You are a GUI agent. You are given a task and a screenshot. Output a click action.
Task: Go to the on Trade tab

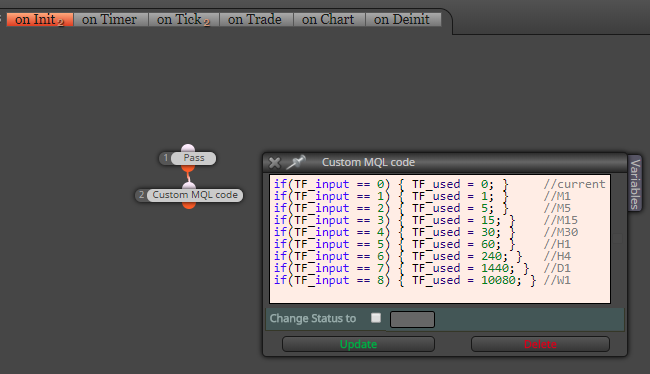255,19
